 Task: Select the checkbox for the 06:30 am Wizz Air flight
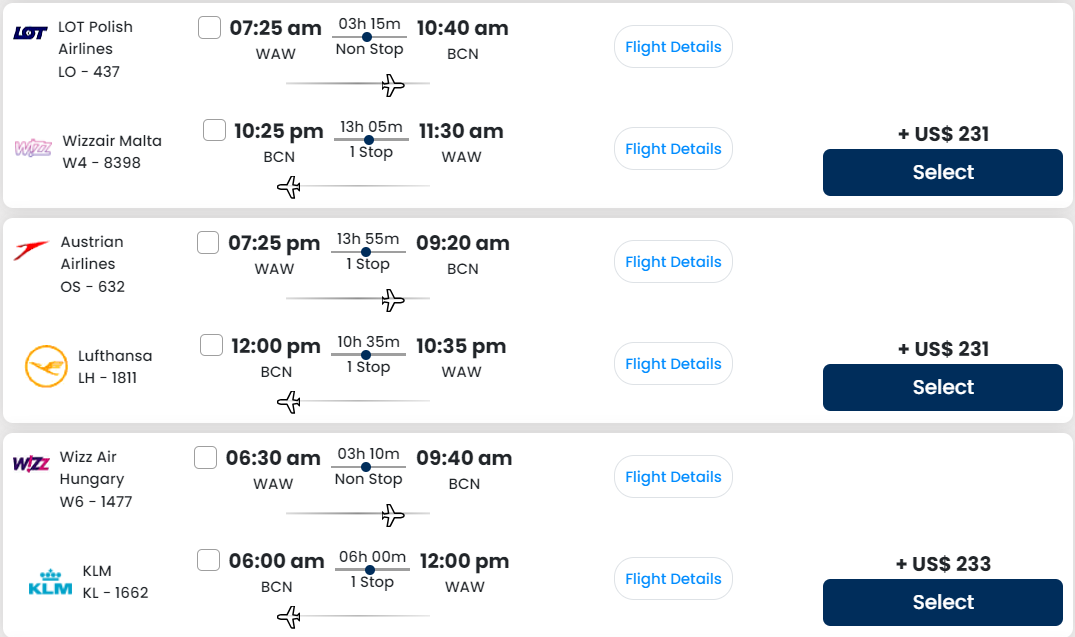tap(205, 458)
